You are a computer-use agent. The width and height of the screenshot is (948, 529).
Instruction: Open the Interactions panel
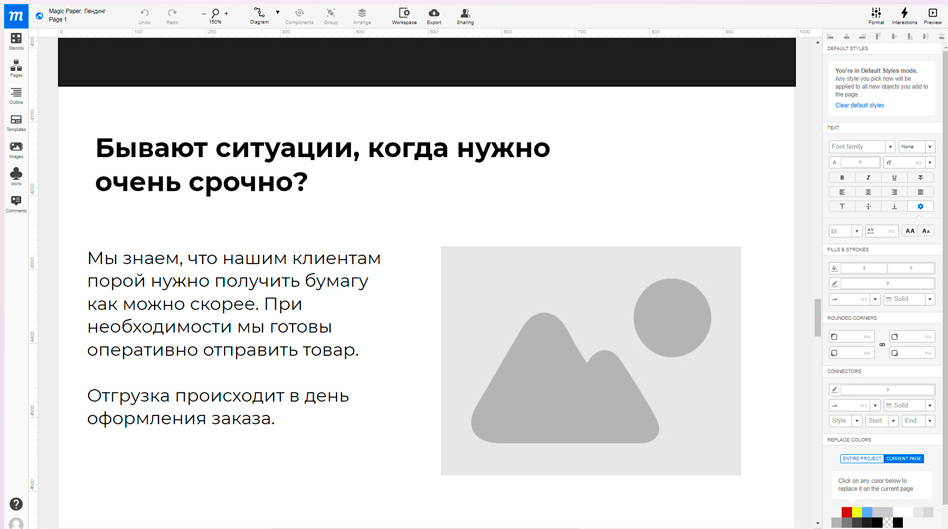coord(904,14)
